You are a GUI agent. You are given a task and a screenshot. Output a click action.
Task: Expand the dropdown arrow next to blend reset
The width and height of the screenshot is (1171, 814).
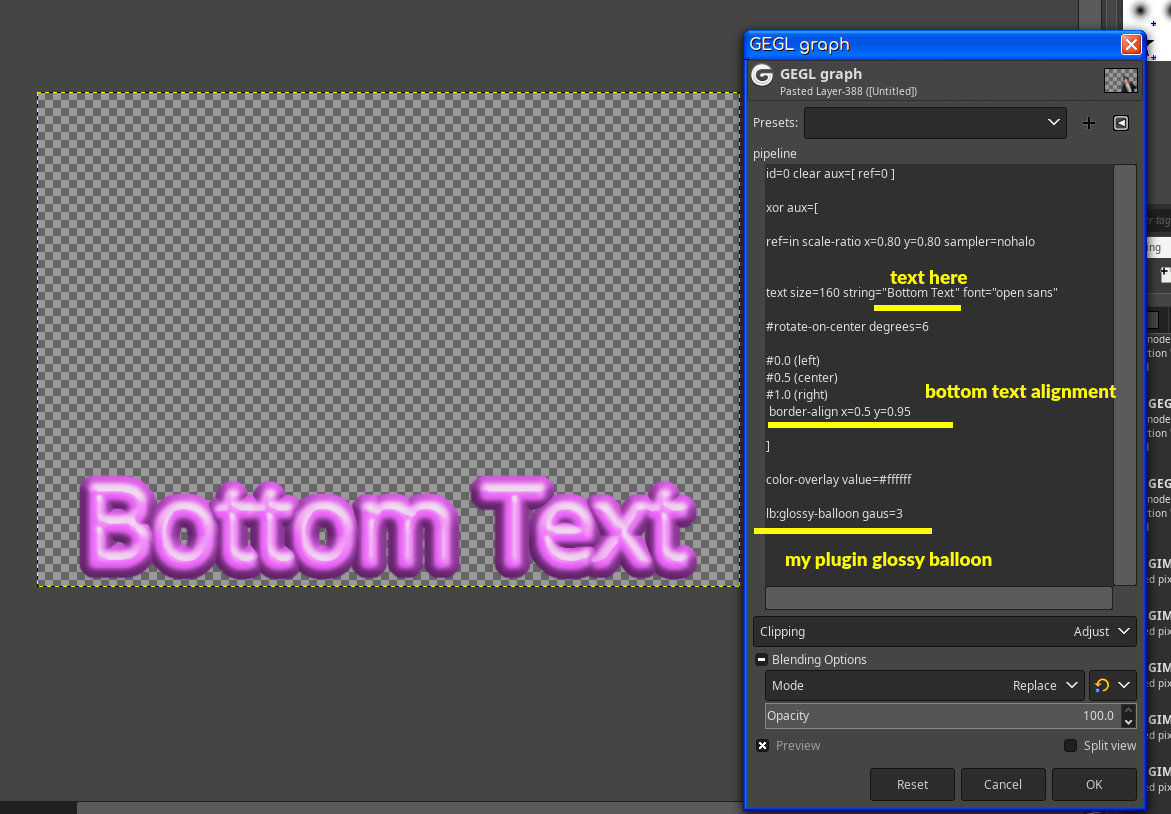[x=1124, y=686]
